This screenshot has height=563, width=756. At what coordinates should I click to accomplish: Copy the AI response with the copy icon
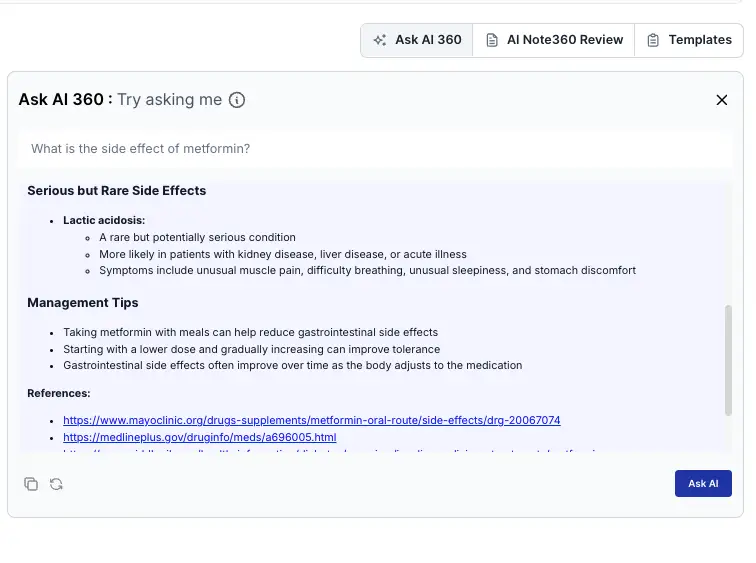point(31,484)
